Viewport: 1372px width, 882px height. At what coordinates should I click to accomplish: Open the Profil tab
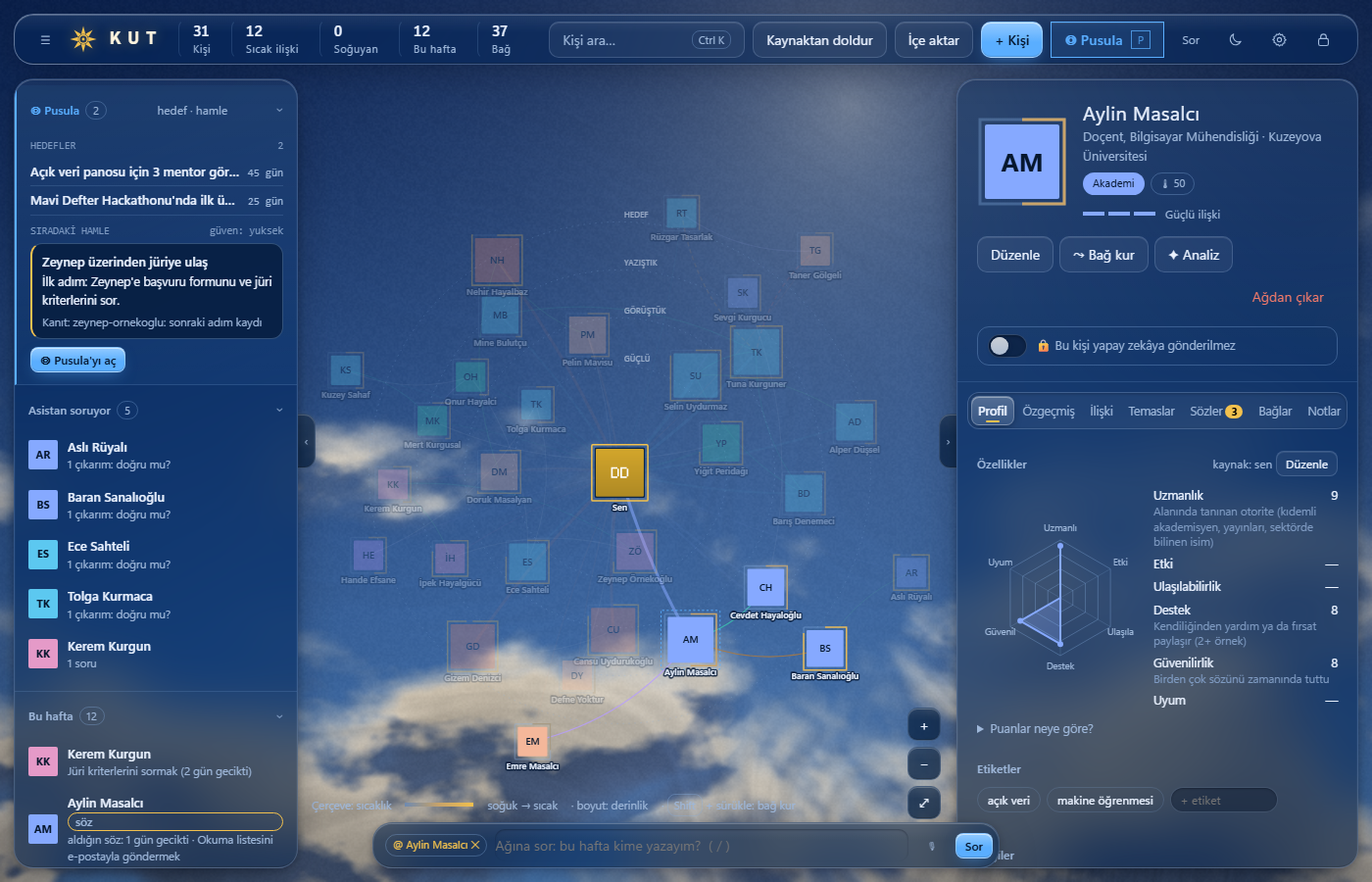[992, 412]
